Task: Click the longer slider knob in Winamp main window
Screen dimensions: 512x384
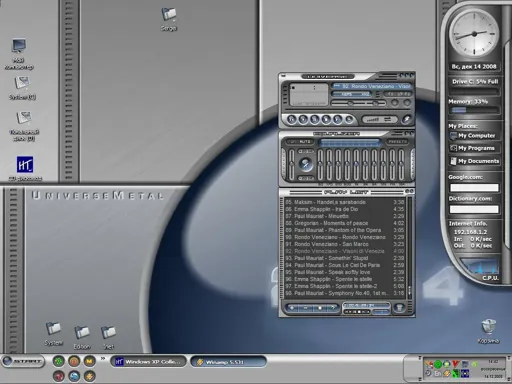Action: (350, 103)
